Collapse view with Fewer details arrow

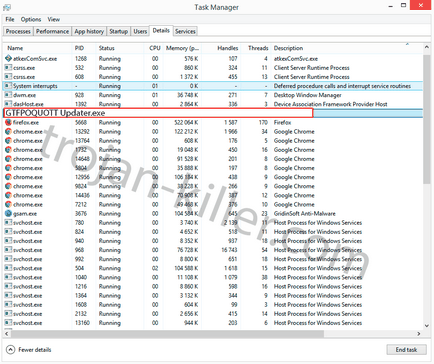pos(11,350)
